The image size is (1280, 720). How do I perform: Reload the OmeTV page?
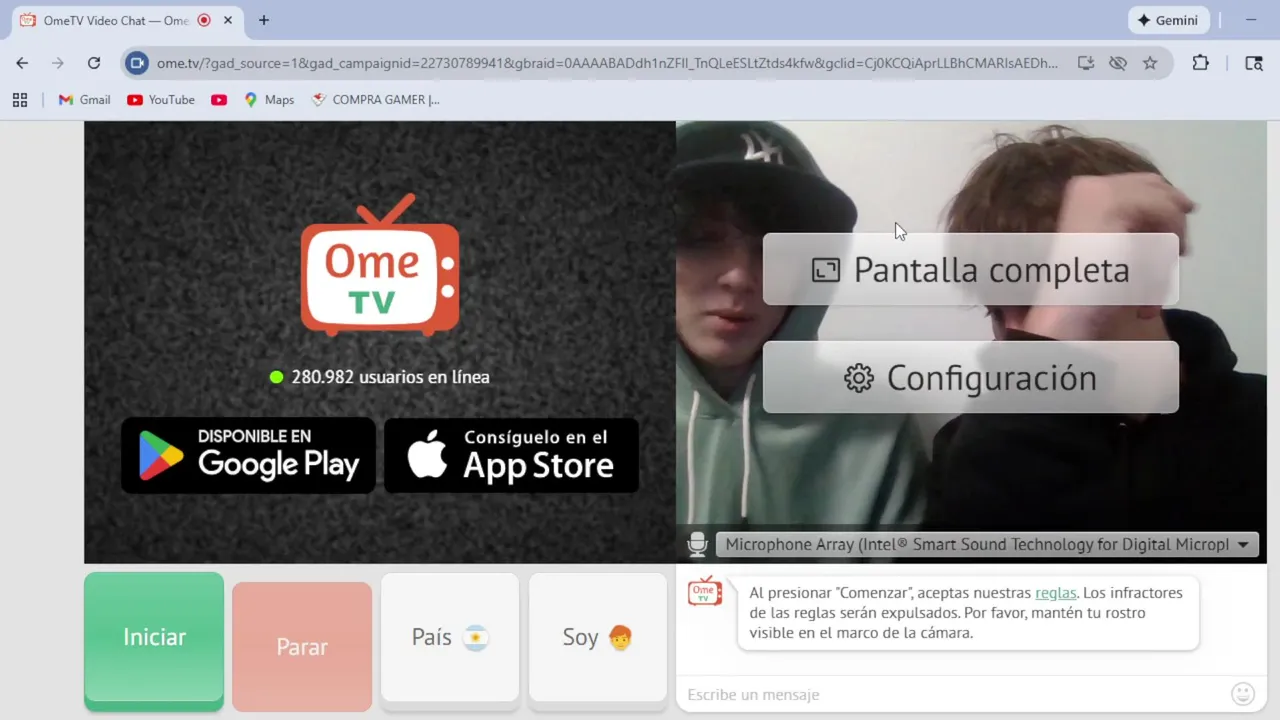tap(94, 63)
